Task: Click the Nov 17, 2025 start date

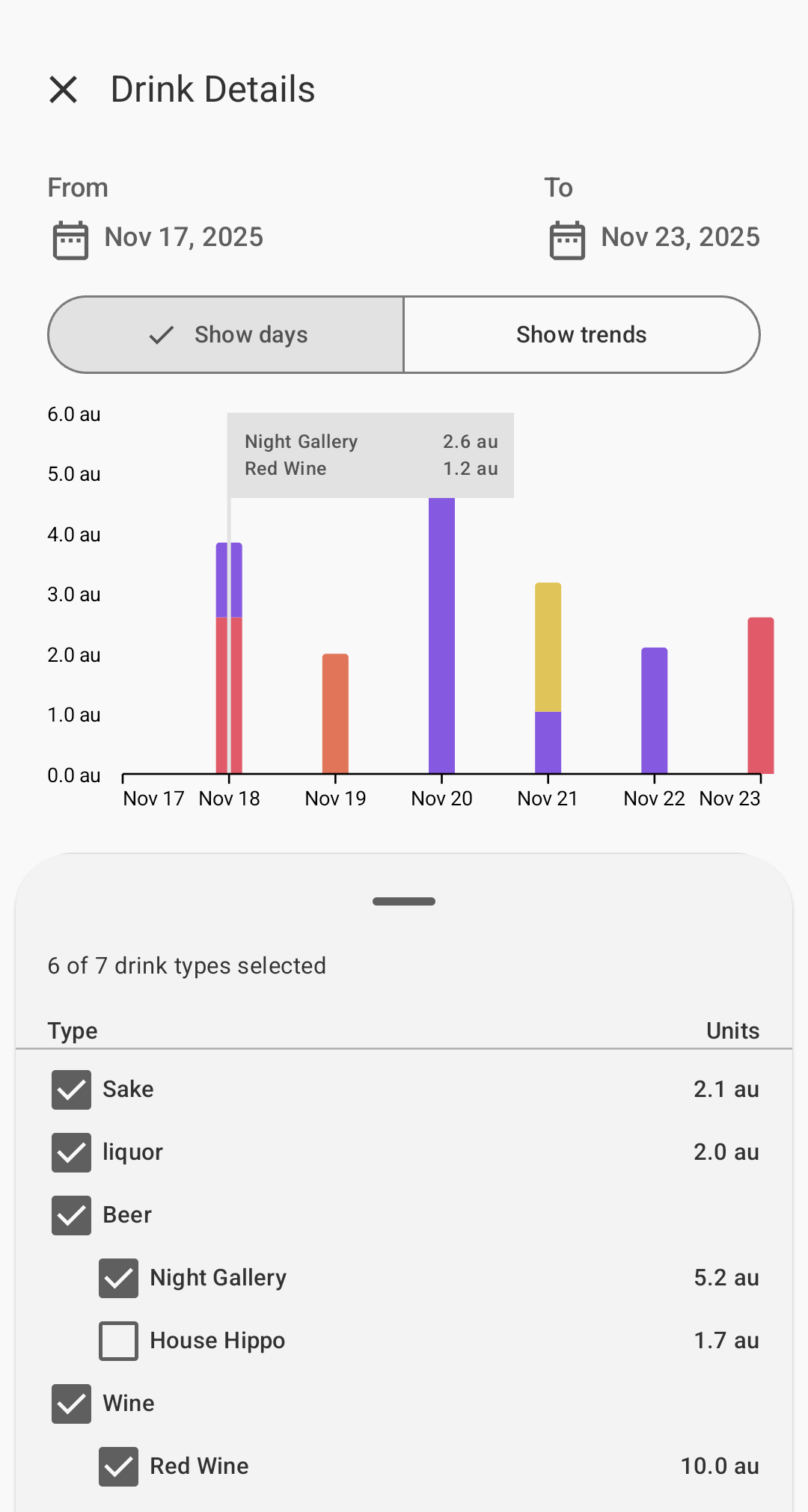Action: click(x=183, y=237)
